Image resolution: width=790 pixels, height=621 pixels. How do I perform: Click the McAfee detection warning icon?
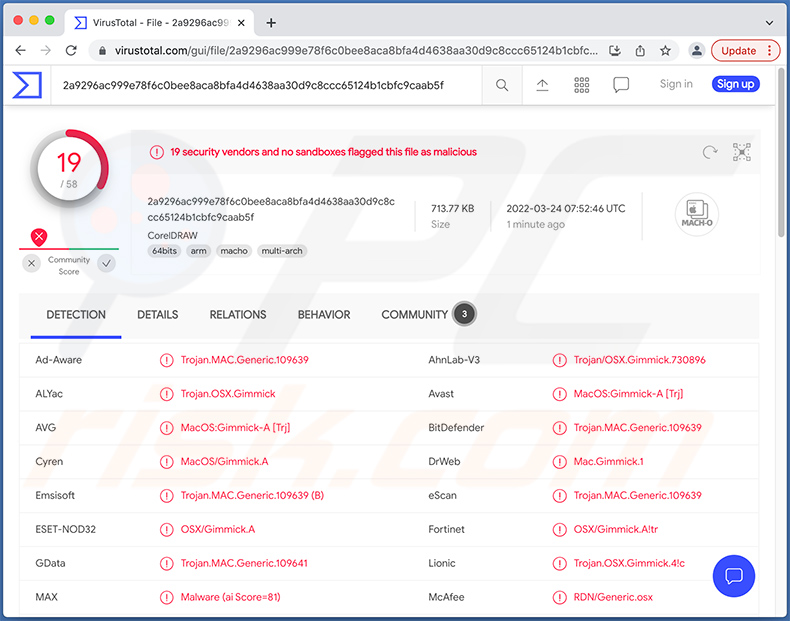559,597
